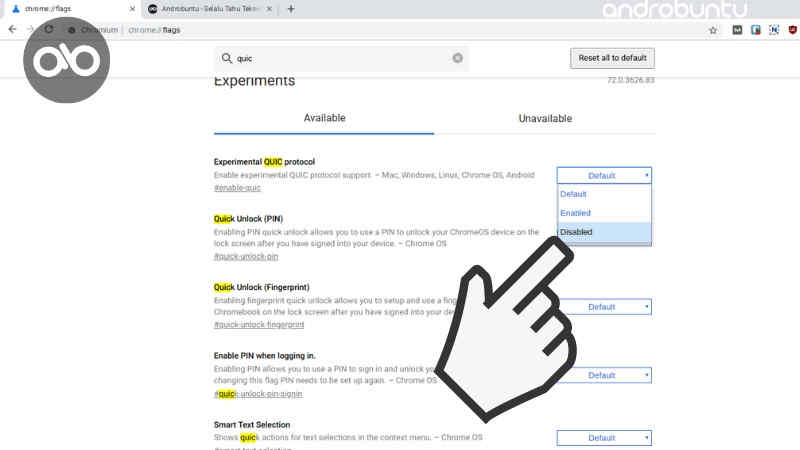This screenshot has width=800, height=450.
Task: Choose Enabled in the QUIC dropdown list
Action: (604, 213)
